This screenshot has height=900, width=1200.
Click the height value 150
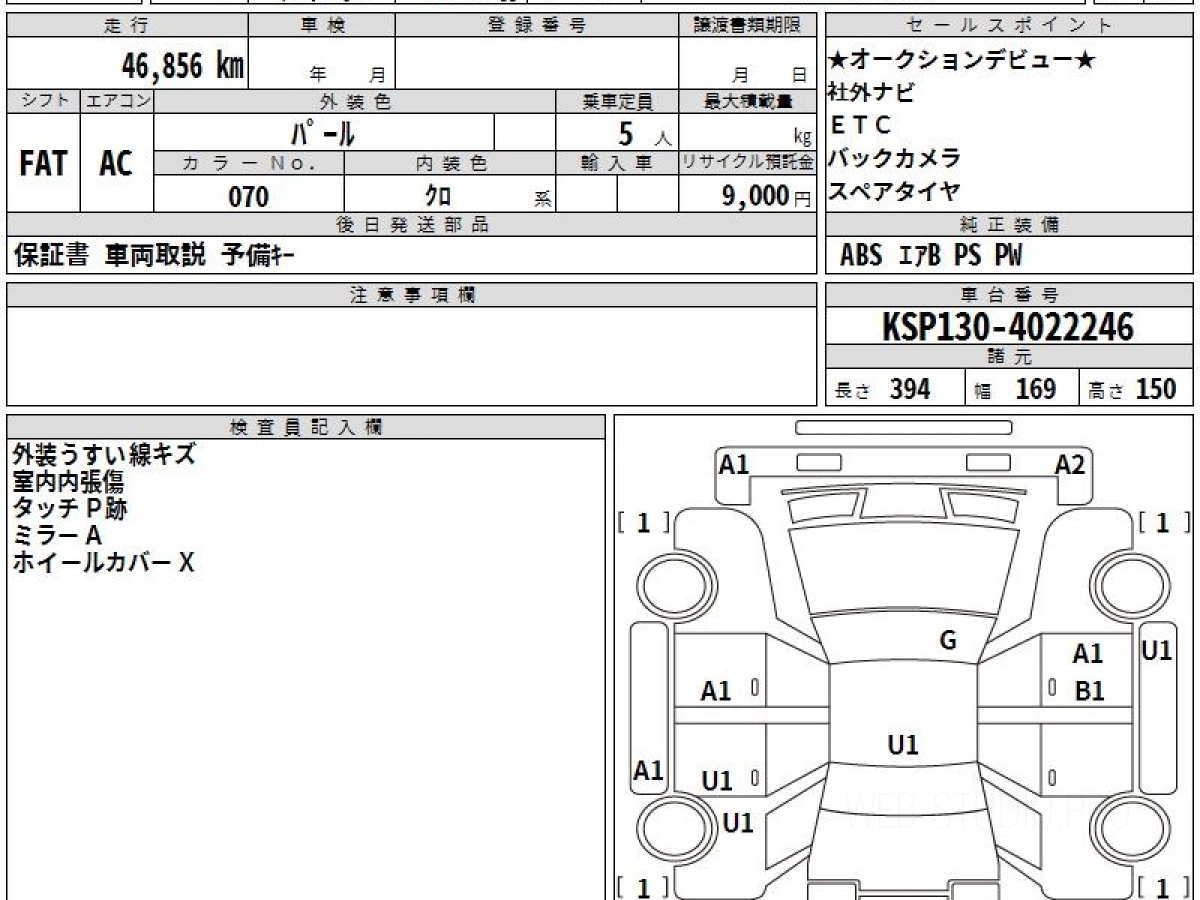(1156, 389)
